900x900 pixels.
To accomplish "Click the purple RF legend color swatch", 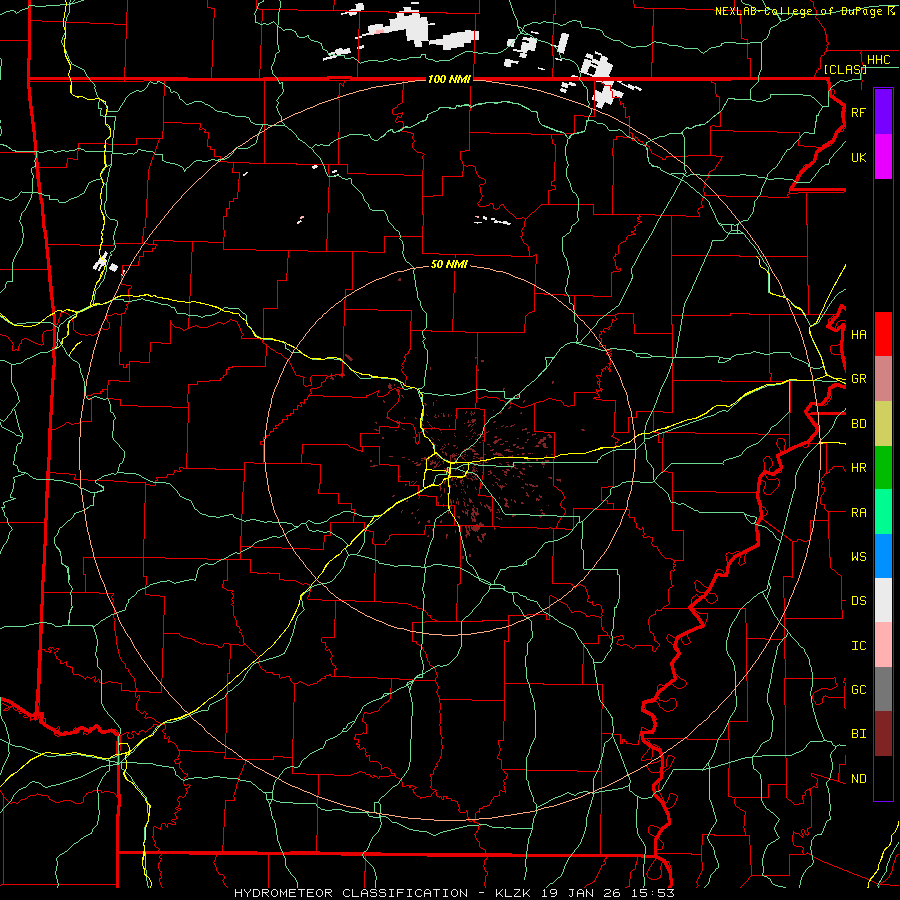I will pyautogui.click(x=883, y=112).
